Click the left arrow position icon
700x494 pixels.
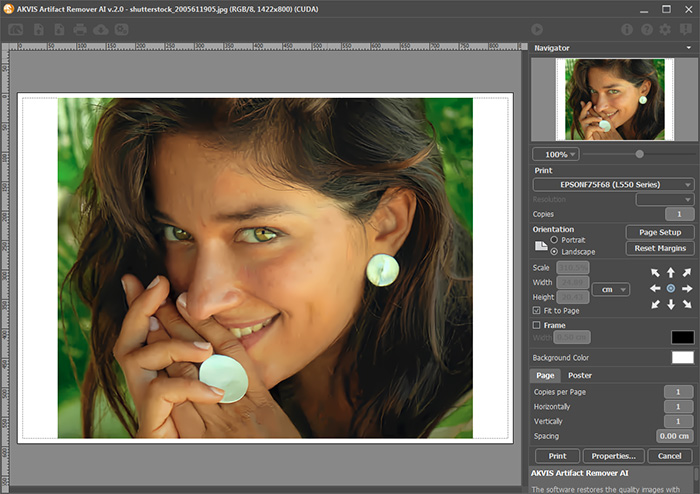[654, 289]
